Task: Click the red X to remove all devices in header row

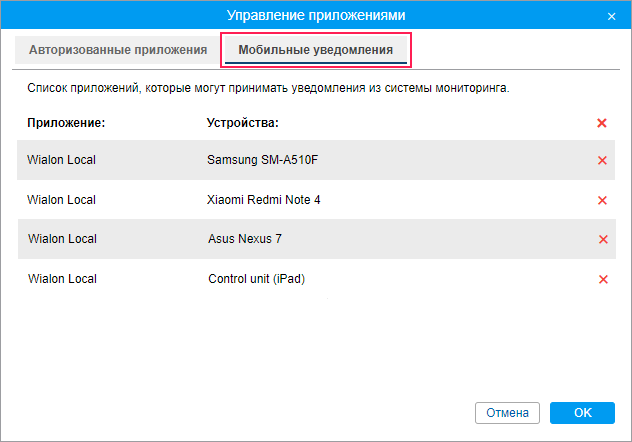Action: click(602, 123)
